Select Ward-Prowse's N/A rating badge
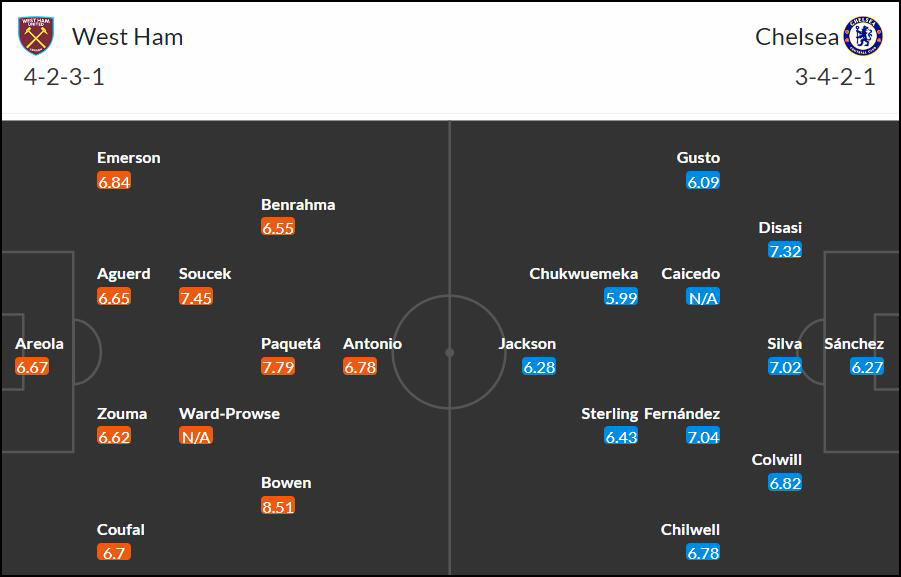This screenshot has height=577, width=901. 195,436
